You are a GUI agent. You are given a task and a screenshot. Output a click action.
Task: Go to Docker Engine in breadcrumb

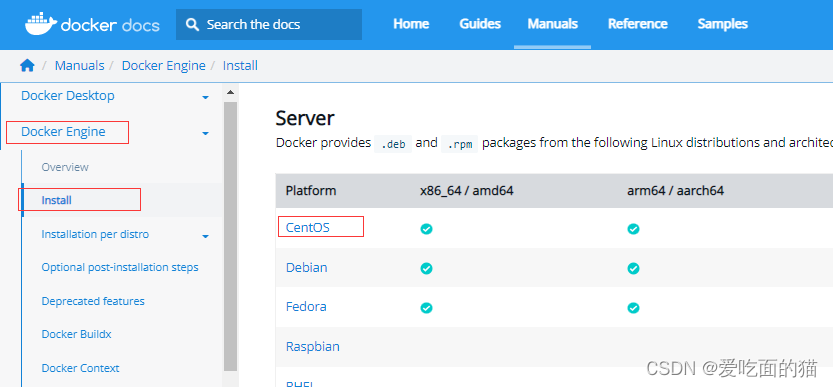164,65
